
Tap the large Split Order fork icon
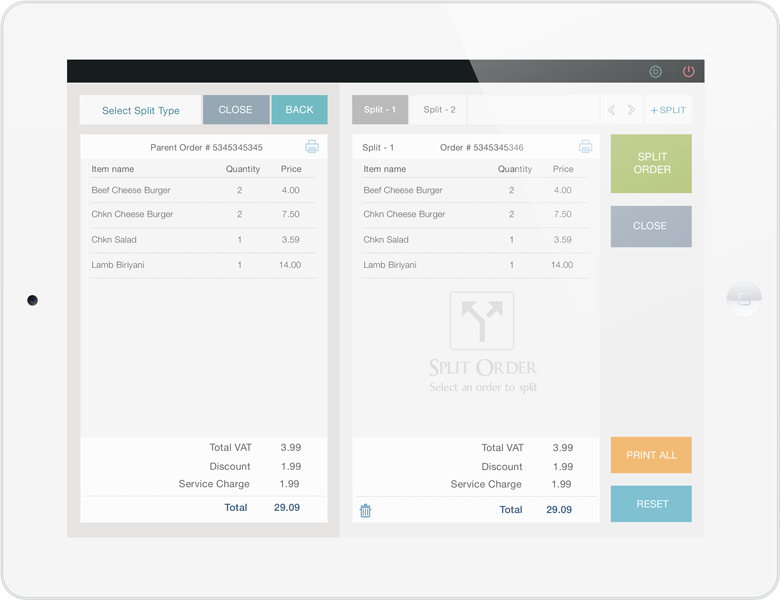[x=482, y=321]
